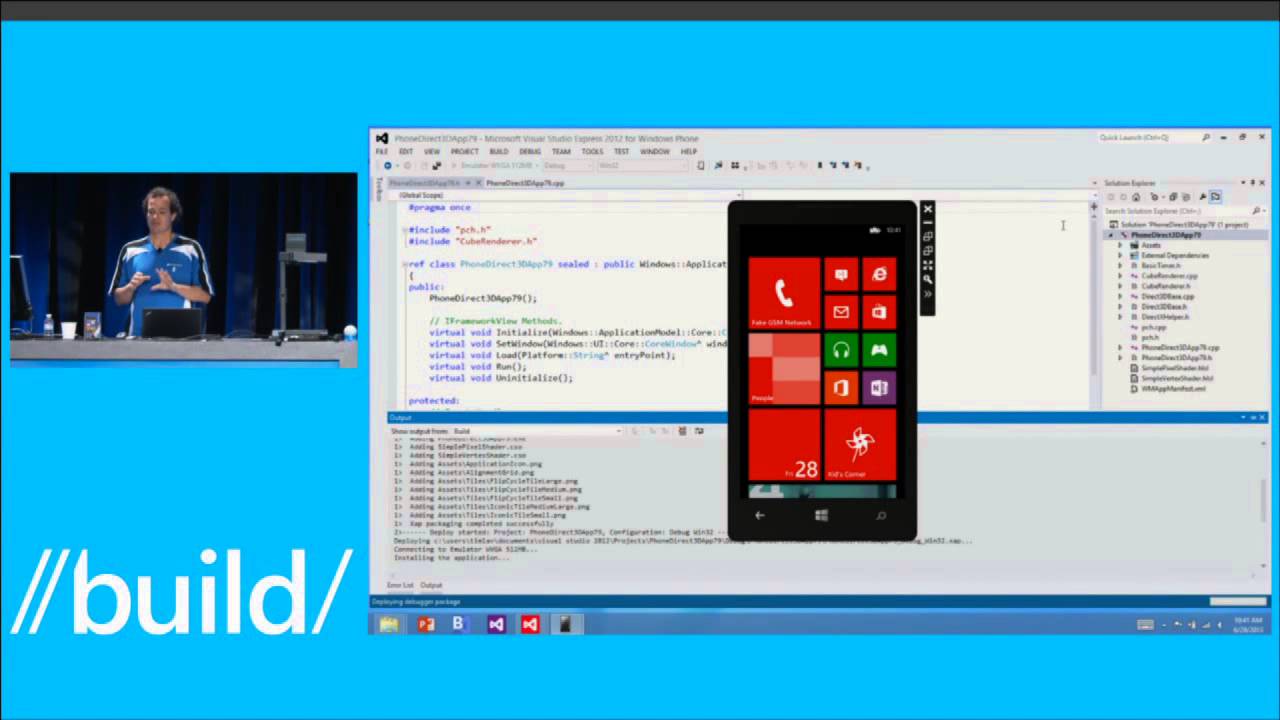Click the purple Visual Studio taskbar icon
This screenshot has width=1280, height=720.
tap(496, 624)
